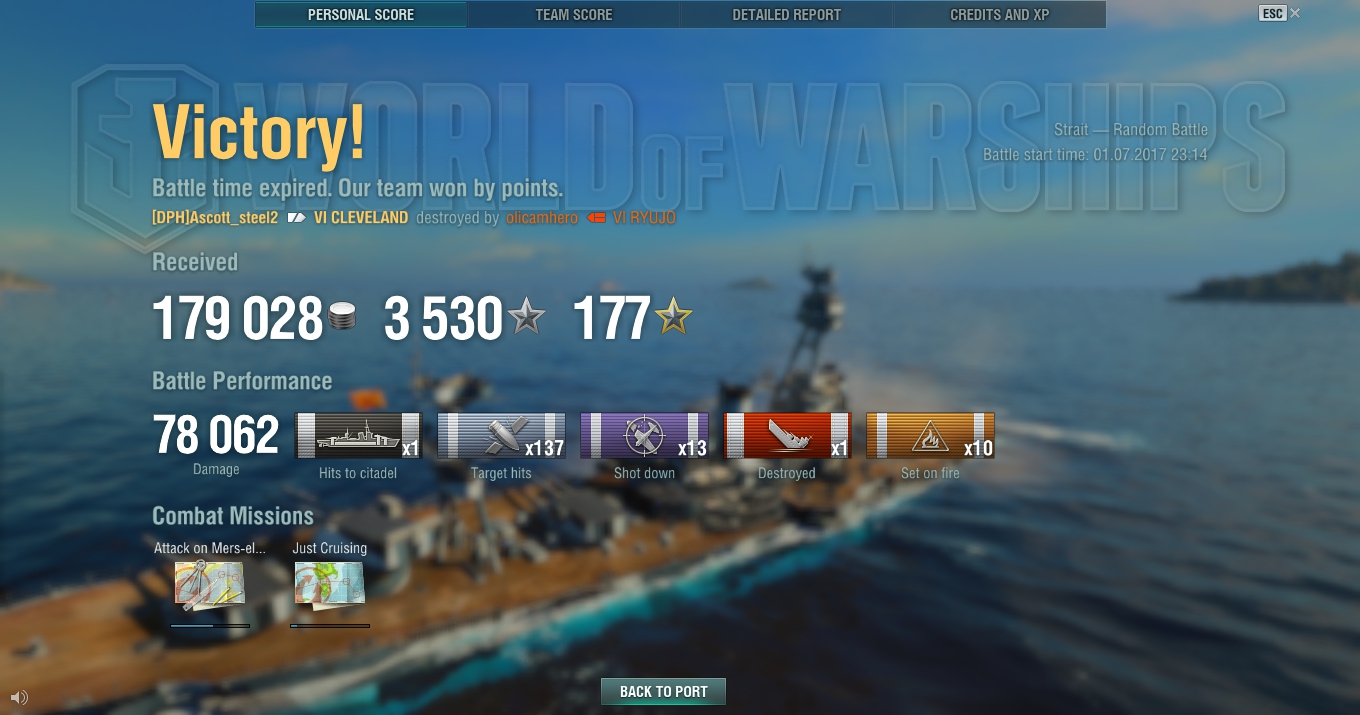Toggle the sound speaker icon
This screenshot has width=1360, height=715.
tap(19, 697)
